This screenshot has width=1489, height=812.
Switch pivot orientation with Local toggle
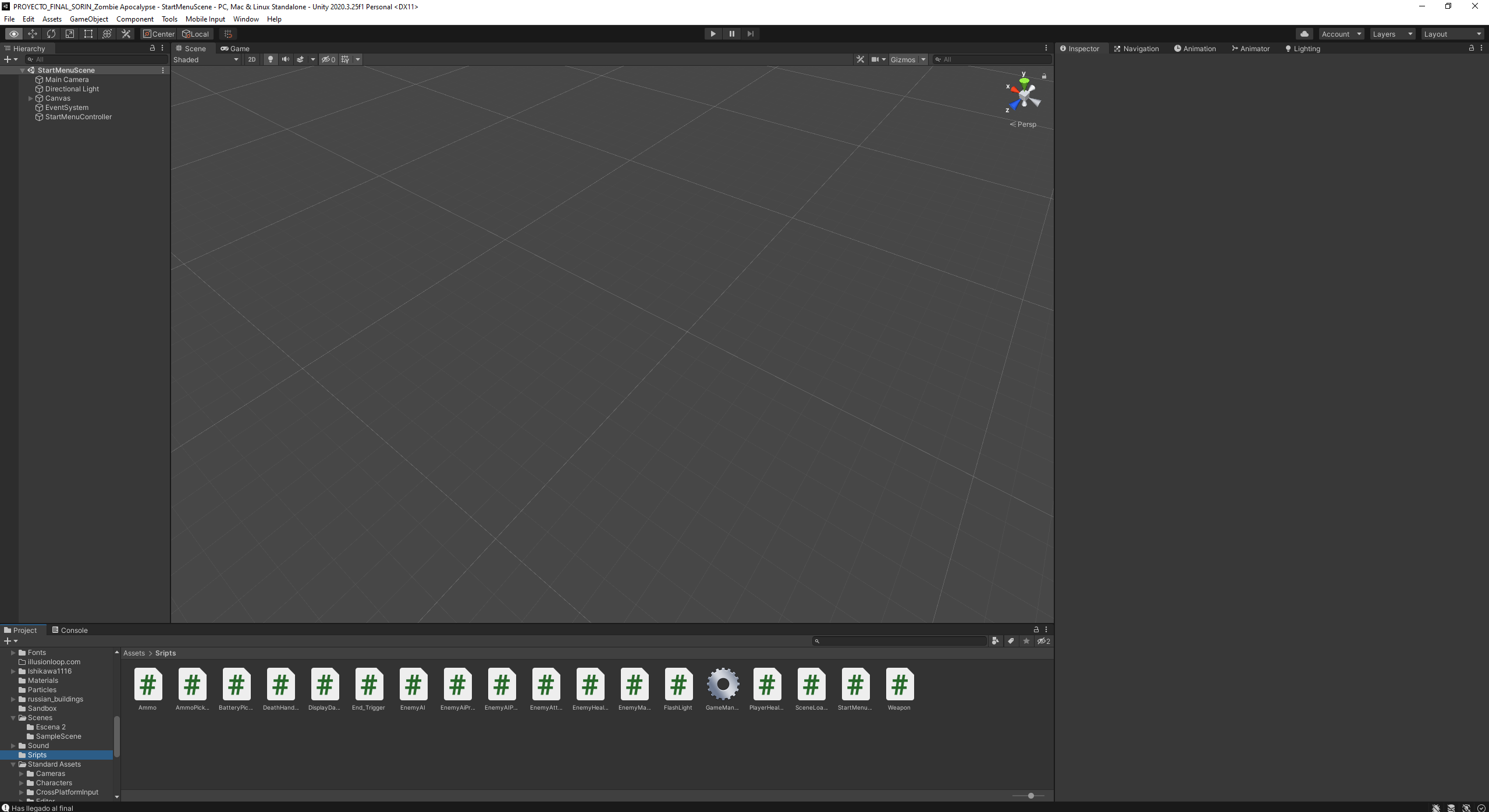click(196, 34)
